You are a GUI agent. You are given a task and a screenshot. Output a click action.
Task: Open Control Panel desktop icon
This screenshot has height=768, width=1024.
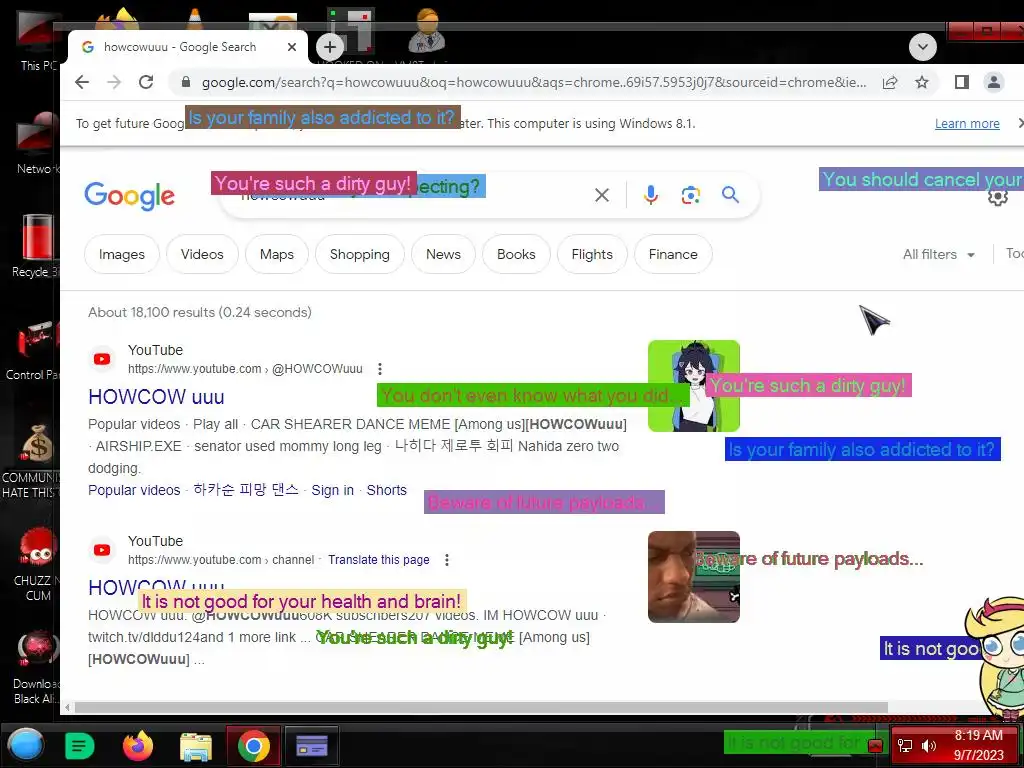pyautogui.click(x=33, y=349)
